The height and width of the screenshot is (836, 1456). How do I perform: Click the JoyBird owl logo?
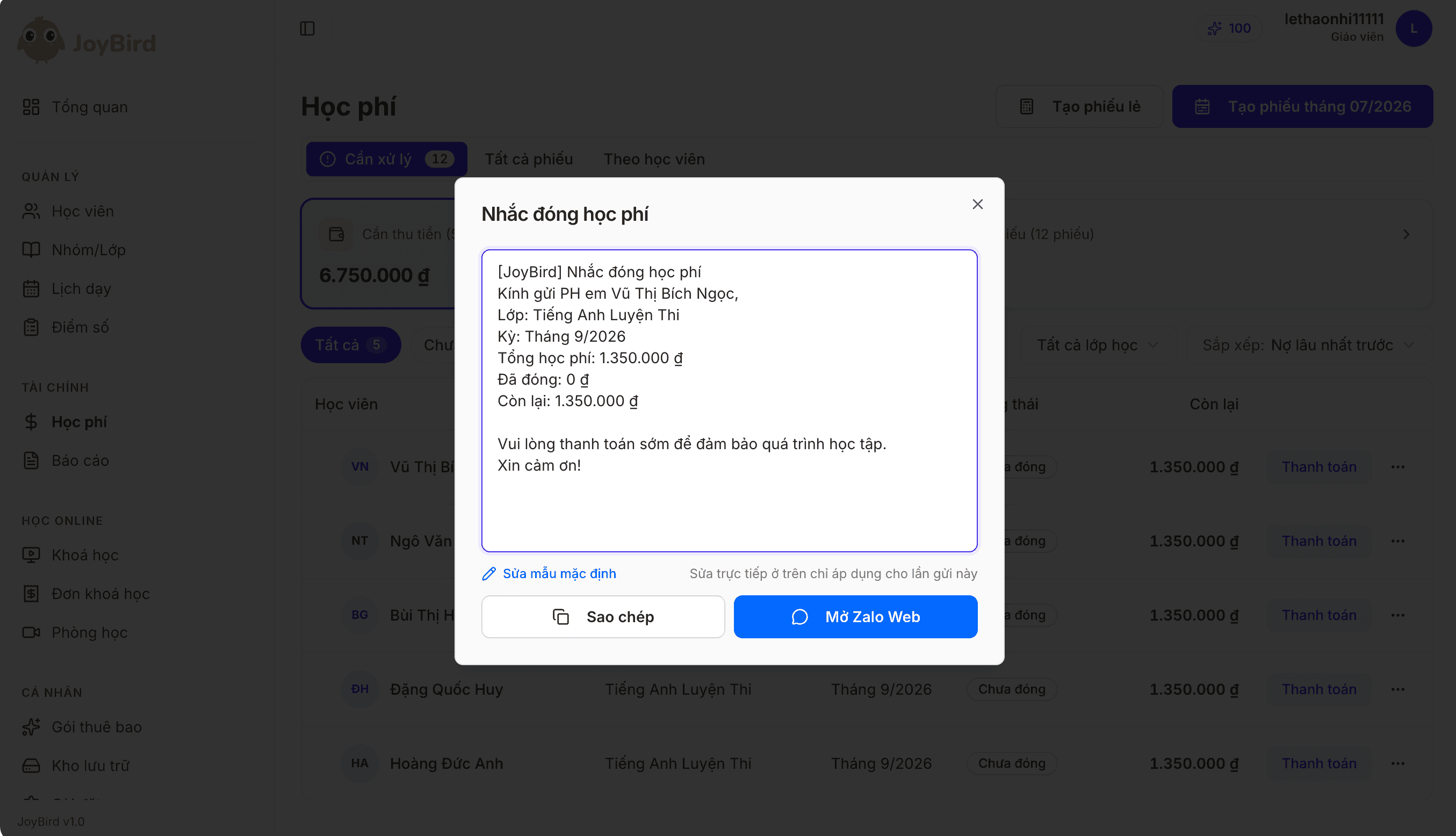tap(40, 40)
